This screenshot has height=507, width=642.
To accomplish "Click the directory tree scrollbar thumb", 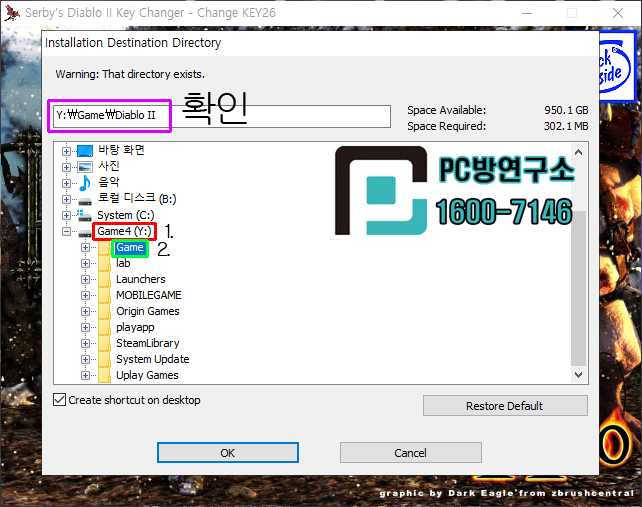I will tap(579, 288).
